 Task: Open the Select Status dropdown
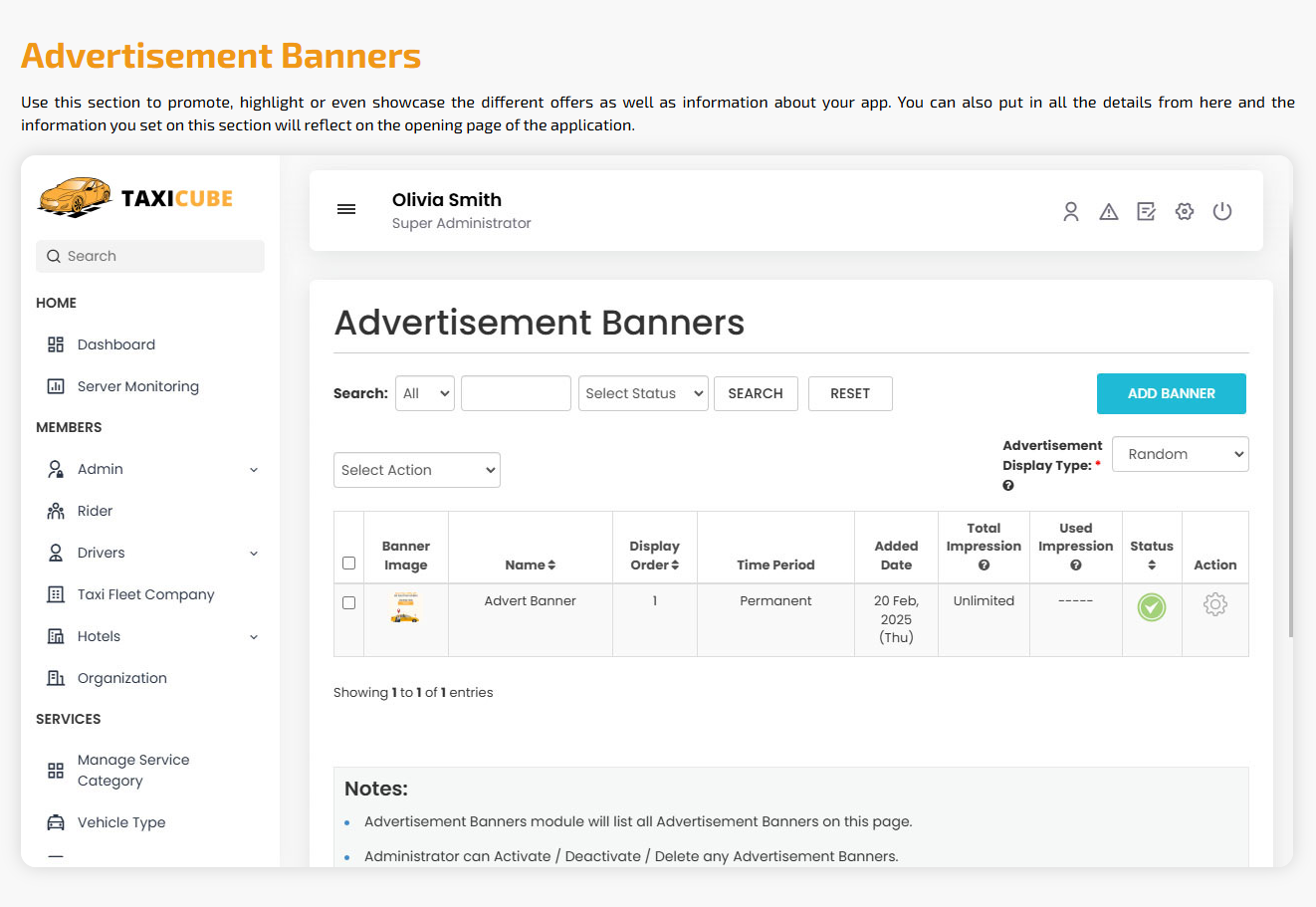tap(643, 393)
